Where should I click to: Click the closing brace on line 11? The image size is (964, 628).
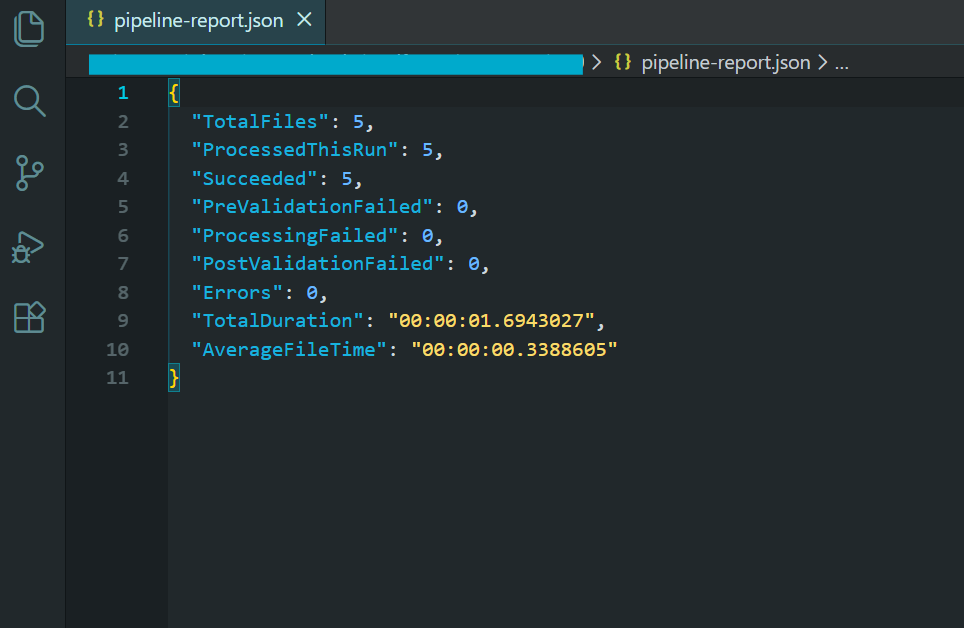coord(172,378)
